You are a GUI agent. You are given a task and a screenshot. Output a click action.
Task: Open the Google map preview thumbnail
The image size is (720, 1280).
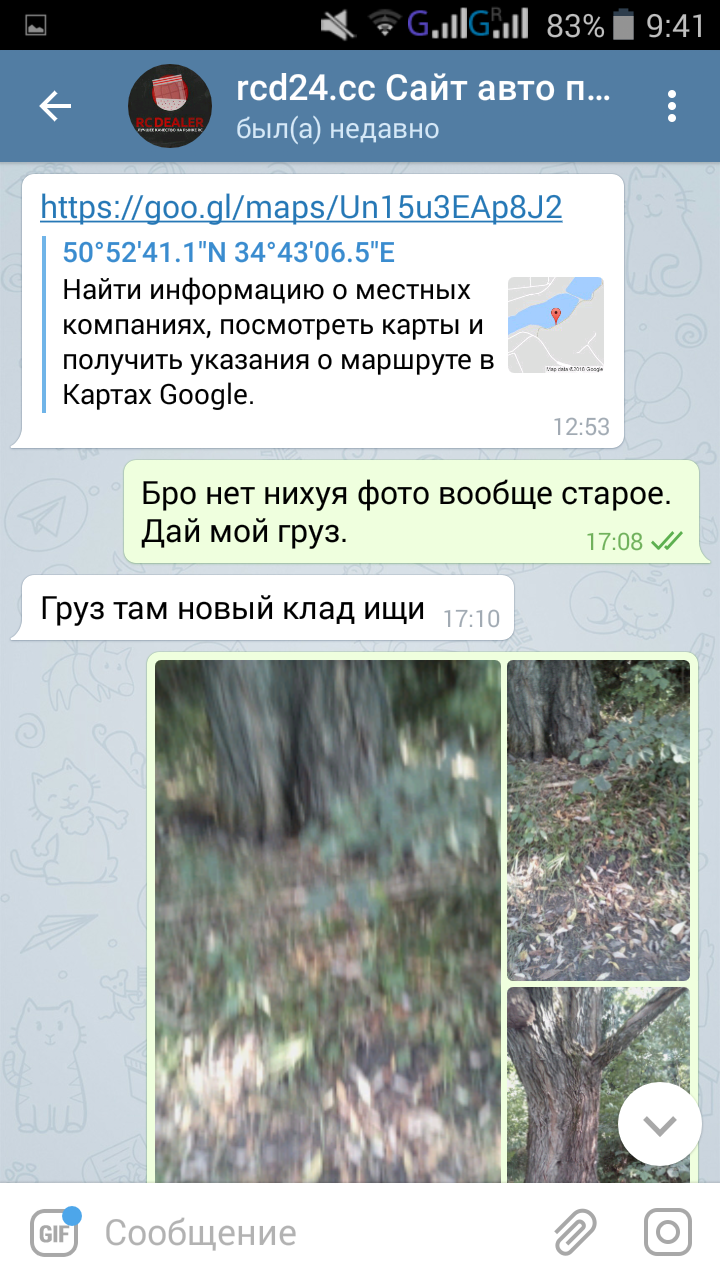[555, 325]
